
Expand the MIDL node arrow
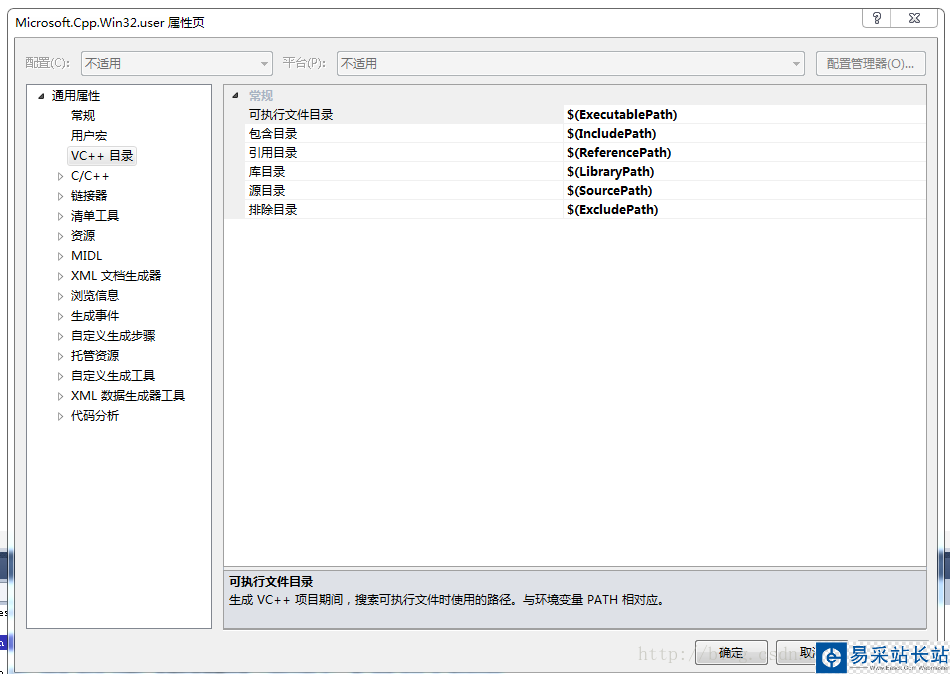coord(60,256)
